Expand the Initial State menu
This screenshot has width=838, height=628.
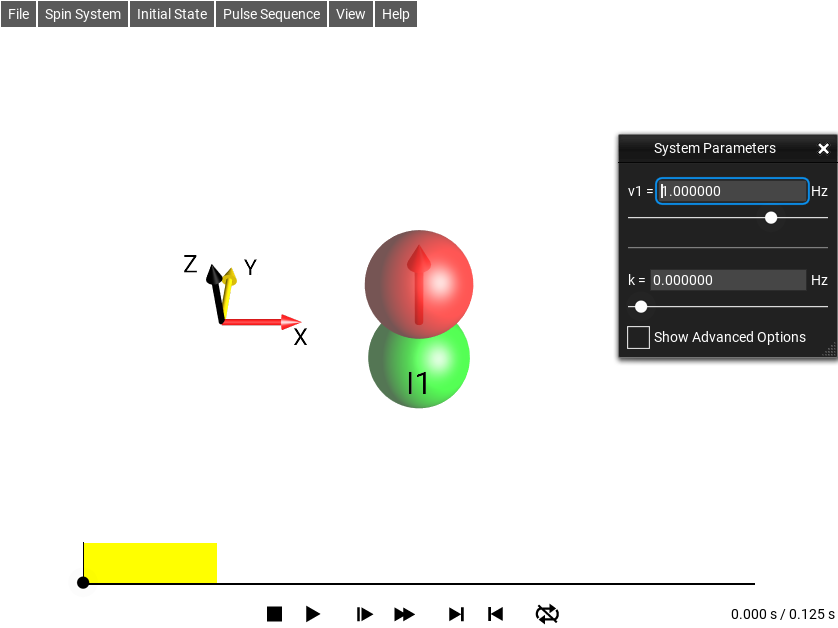pos(172,14)
